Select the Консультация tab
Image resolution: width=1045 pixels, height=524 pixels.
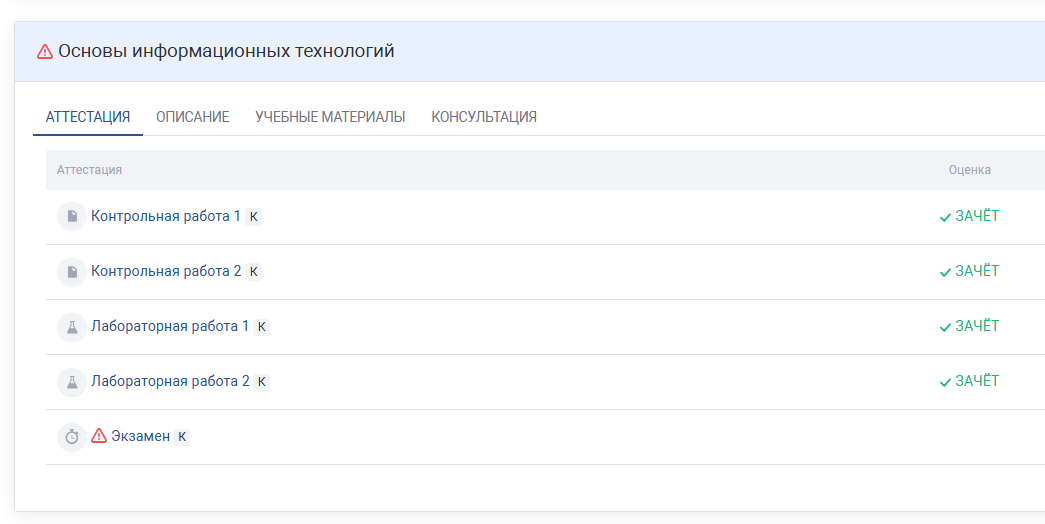point(484,117)
